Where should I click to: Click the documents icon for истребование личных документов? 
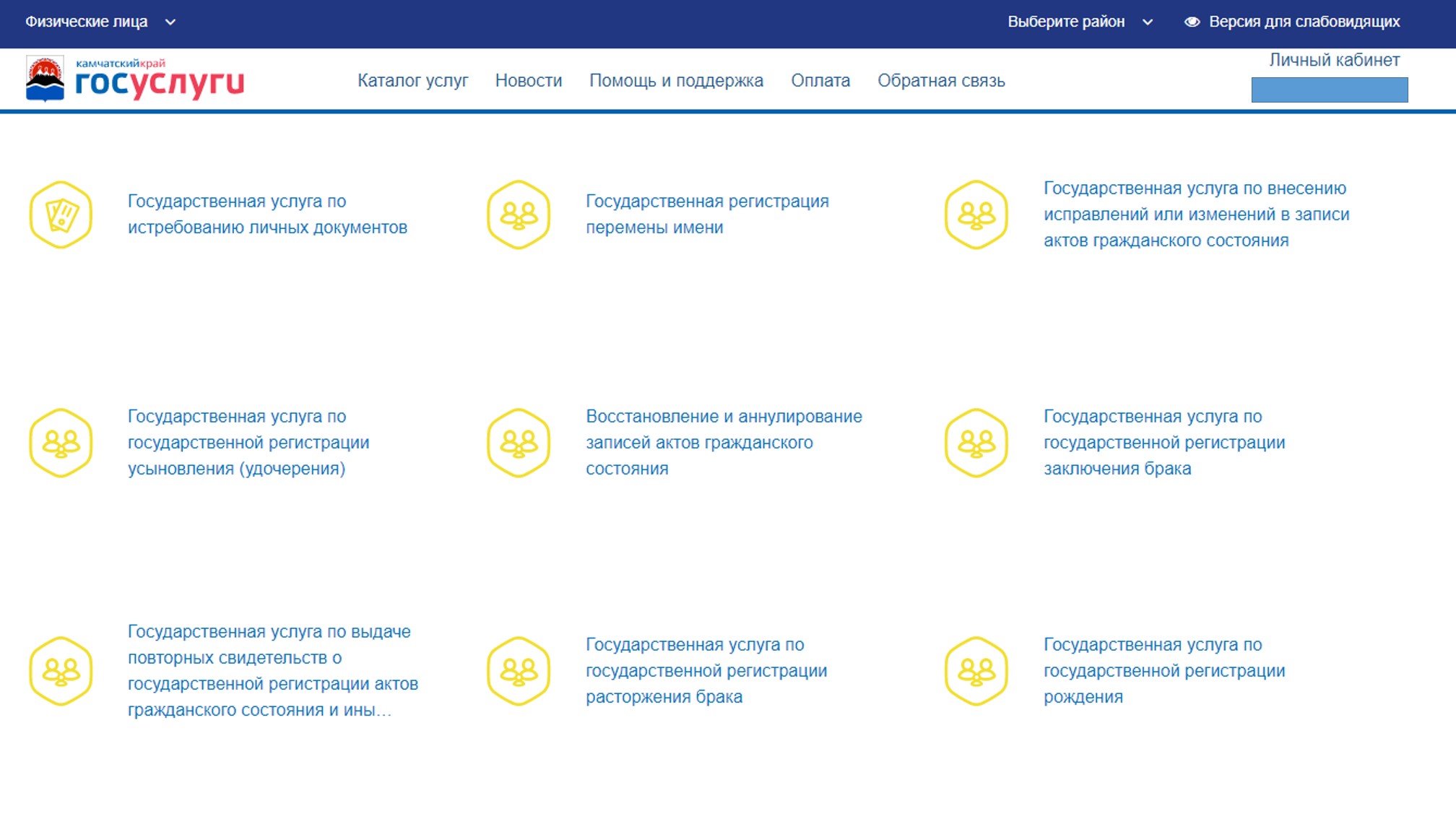tap(61, 214)
